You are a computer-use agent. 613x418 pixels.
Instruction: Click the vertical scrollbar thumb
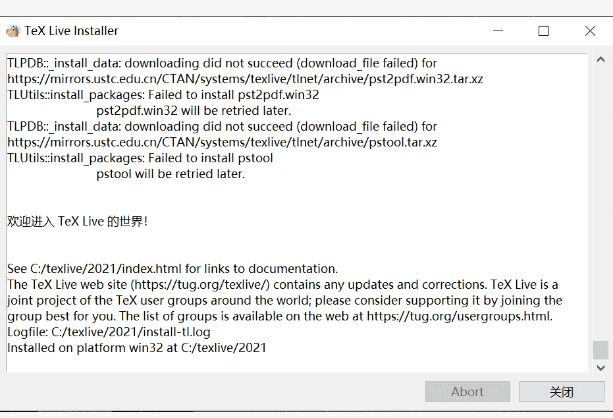(x=600, y=349)
